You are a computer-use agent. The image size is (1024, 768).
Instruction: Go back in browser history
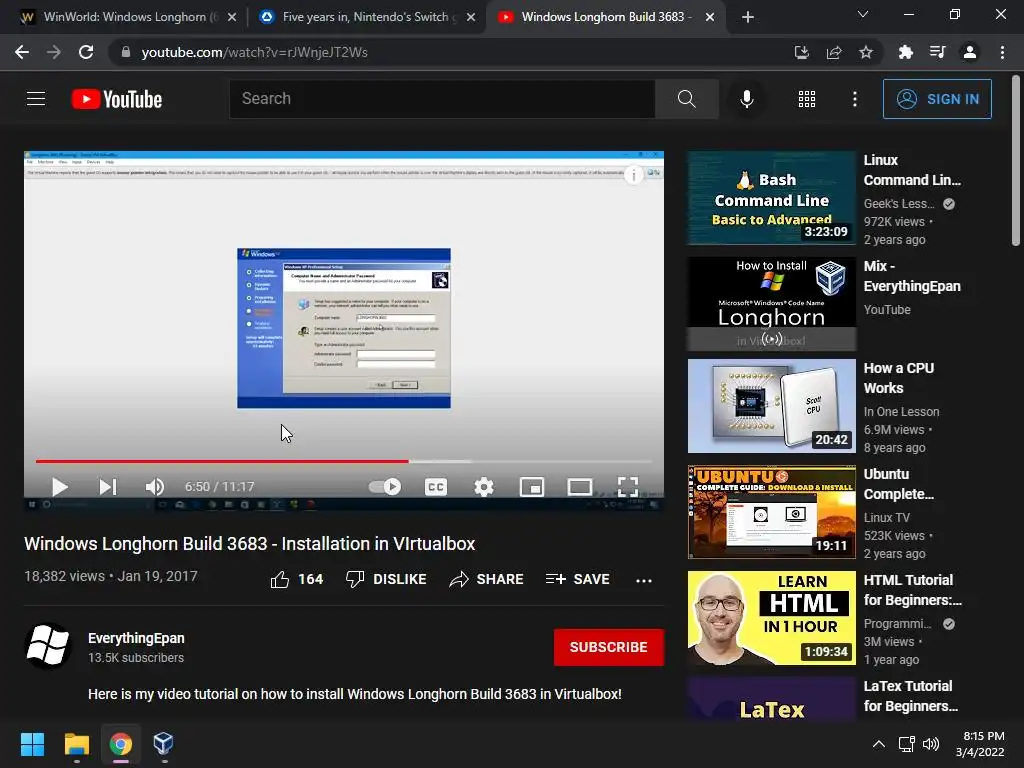point(22,52)
